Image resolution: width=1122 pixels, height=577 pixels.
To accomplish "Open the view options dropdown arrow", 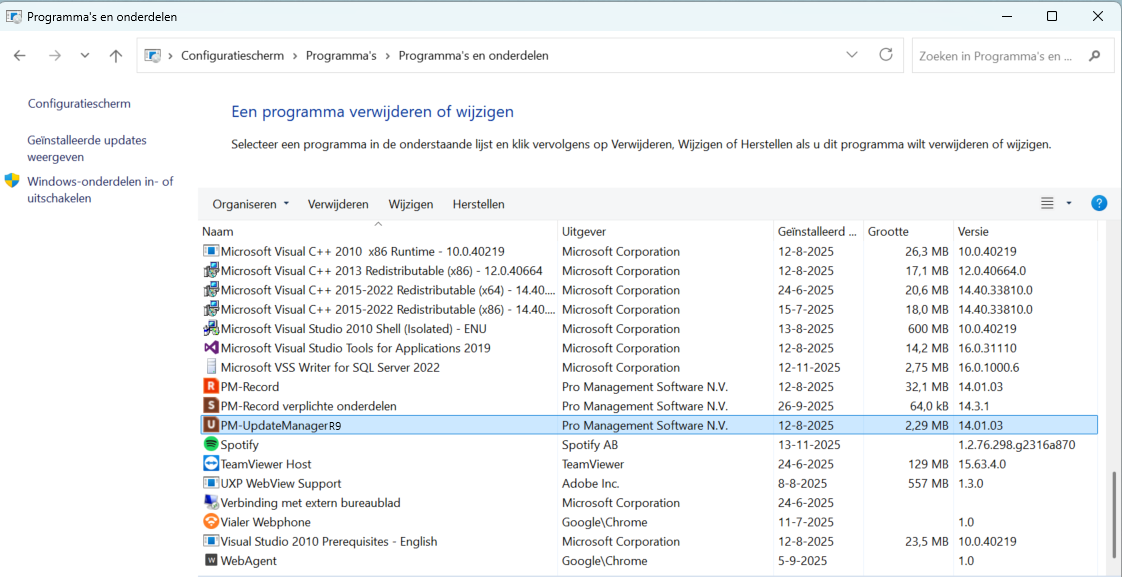I will point(1069,203).
